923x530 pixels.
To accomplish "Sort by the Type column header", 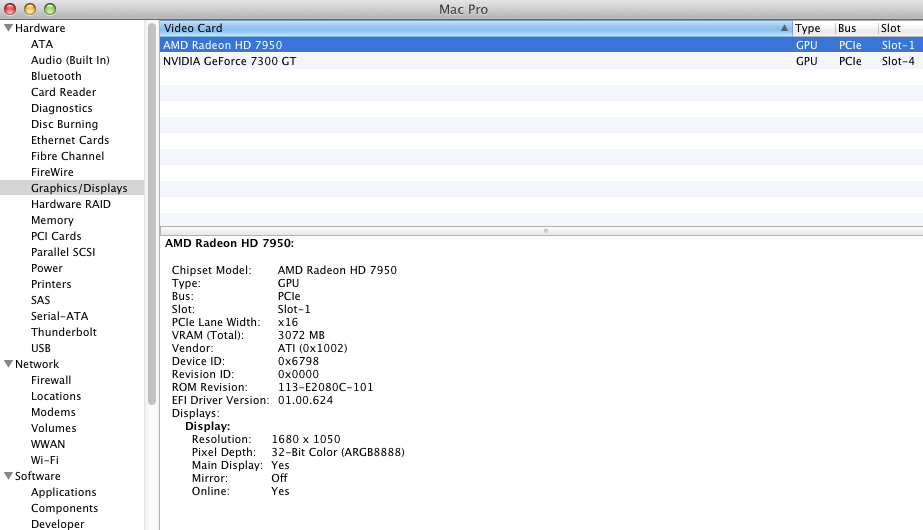I will point(814,28).
